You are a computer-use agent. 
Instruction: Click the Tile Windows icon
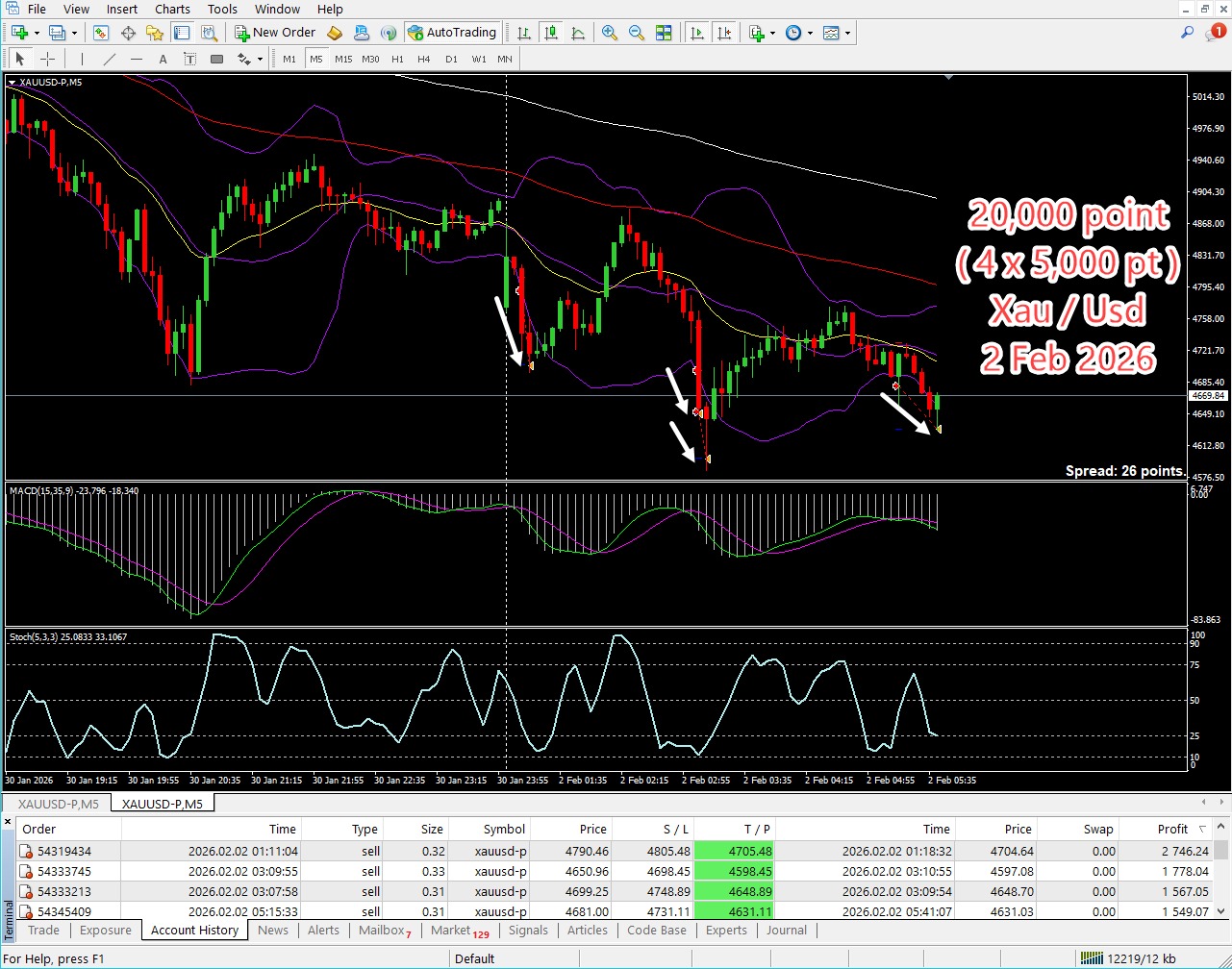[664, 33]
